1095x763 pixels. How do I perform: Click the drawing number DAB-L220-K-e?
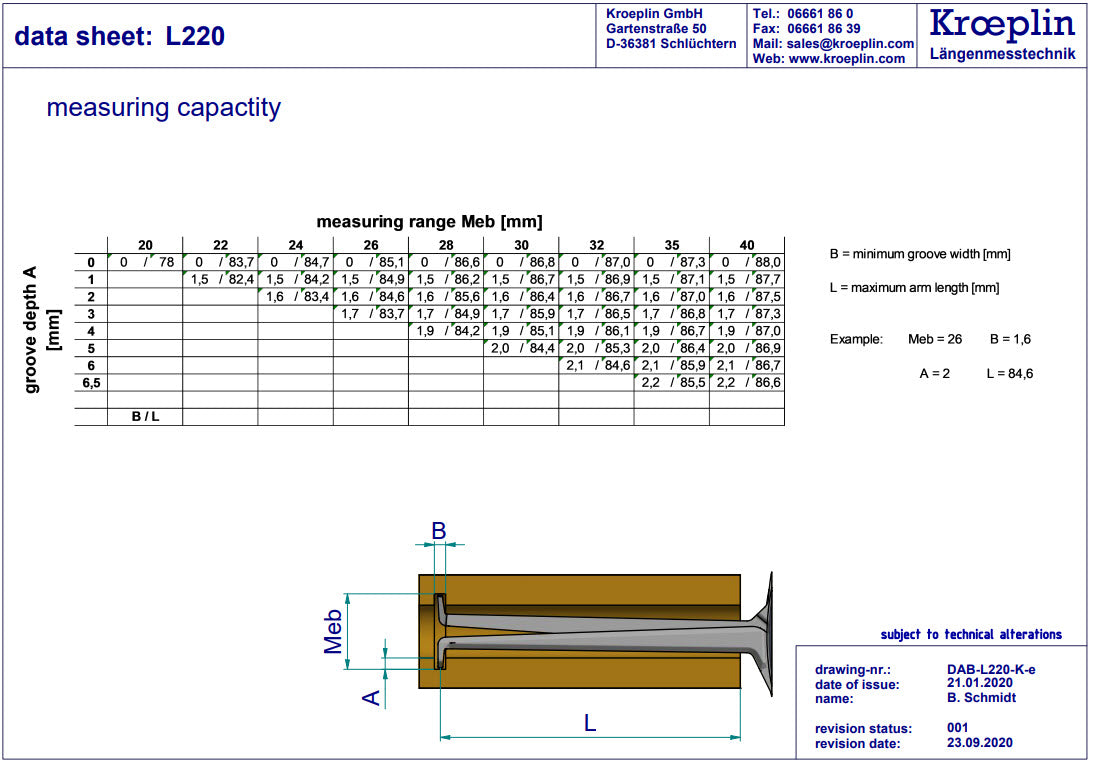(992, 670)
